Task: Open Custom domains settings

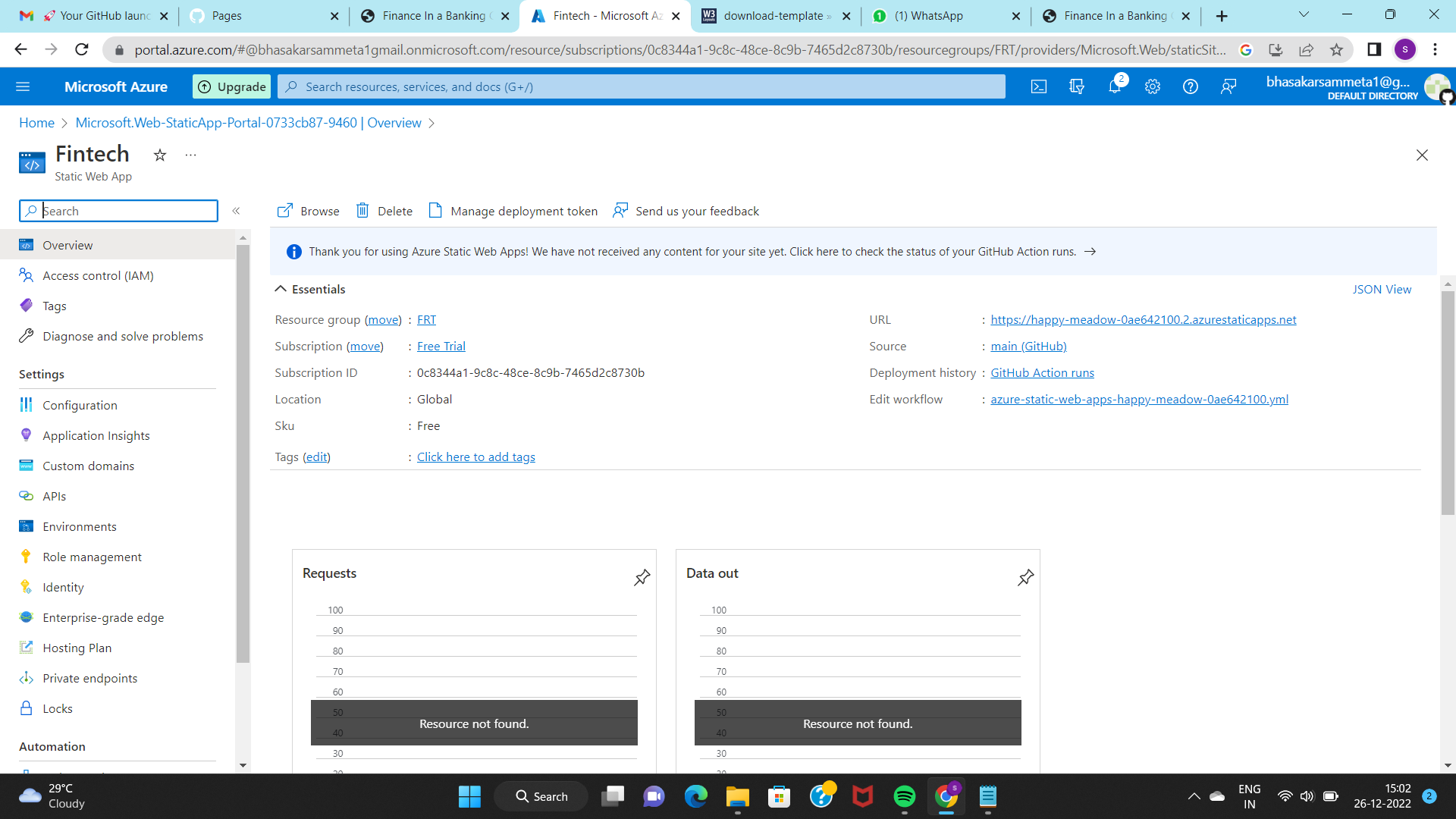Action: point(88,466)
